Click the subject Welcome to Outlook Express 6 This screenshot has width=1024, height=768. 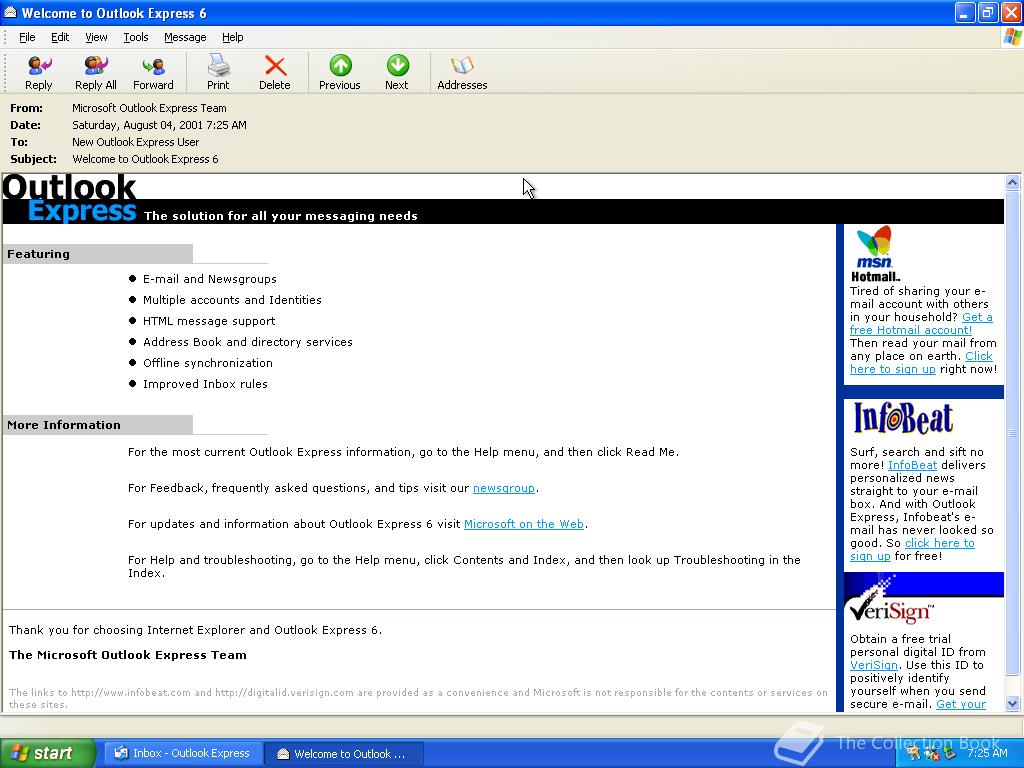tap(145, 159)
